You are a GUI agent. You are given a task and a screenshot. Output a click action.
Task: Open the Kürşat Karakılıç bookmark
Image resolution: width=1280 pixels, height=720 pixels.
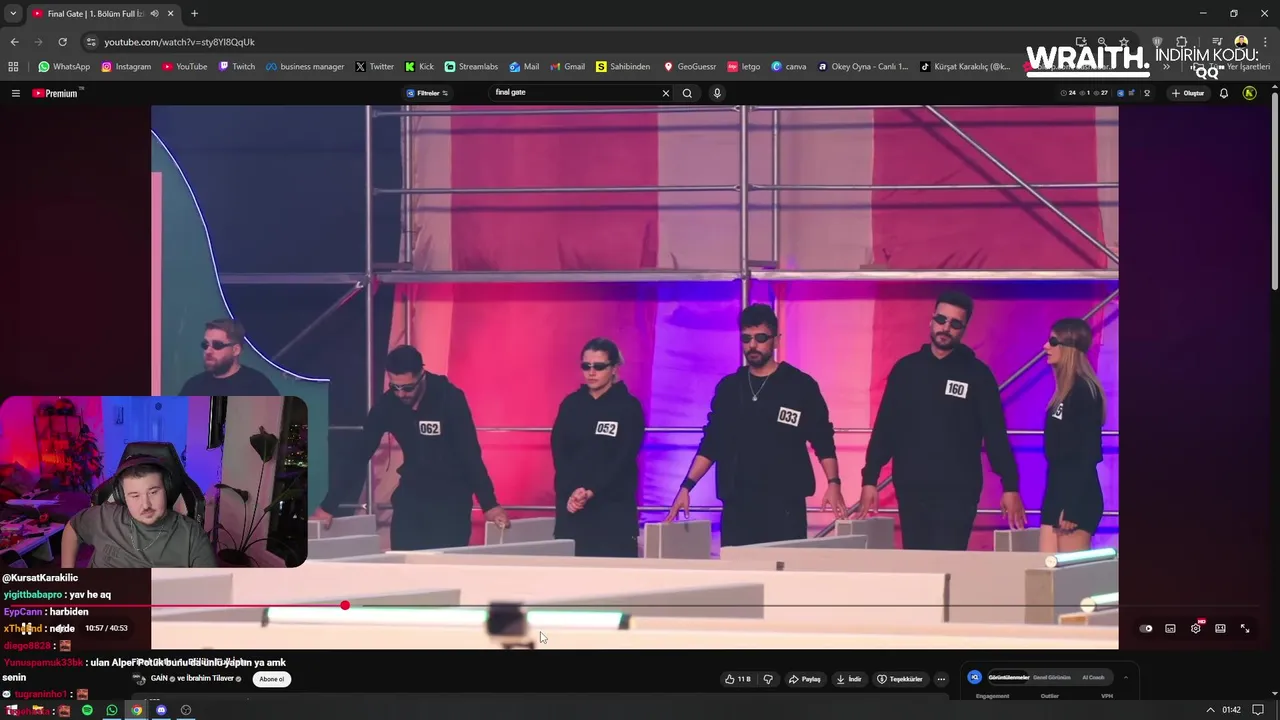[x=965, y=67]
